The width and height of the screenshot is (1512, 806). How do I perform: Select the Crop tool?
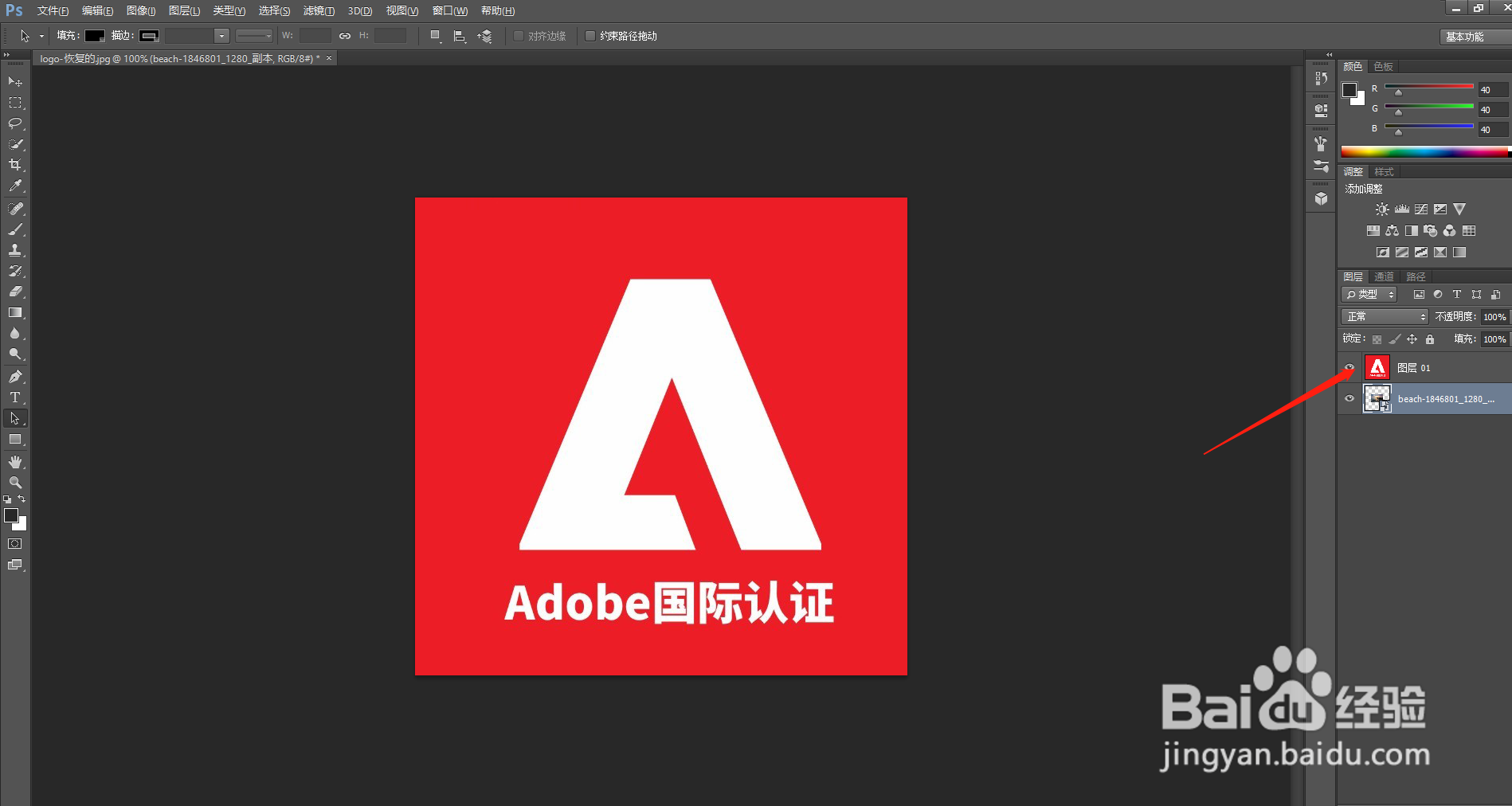(15, 165)
